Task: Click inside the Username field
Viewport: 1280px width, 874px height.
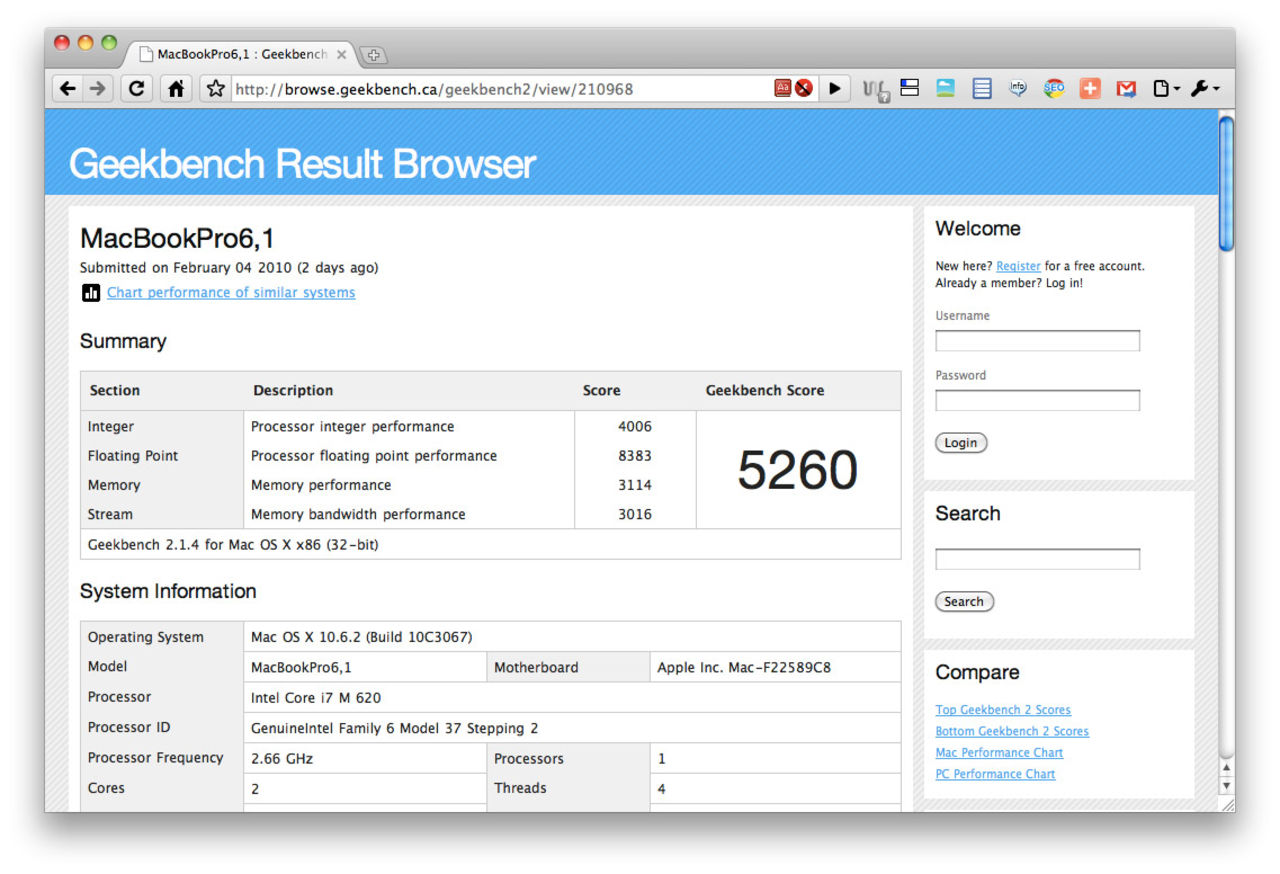Action: coord(1037,341)
